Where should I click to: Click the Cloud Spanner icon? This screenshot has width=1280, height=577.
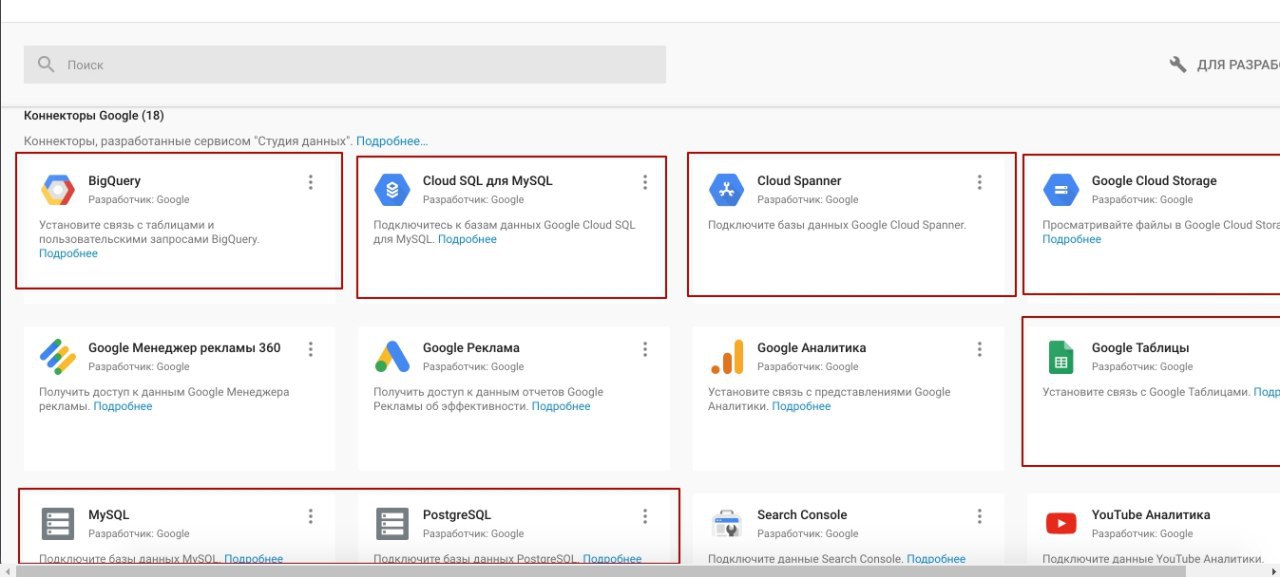(726, 189)
